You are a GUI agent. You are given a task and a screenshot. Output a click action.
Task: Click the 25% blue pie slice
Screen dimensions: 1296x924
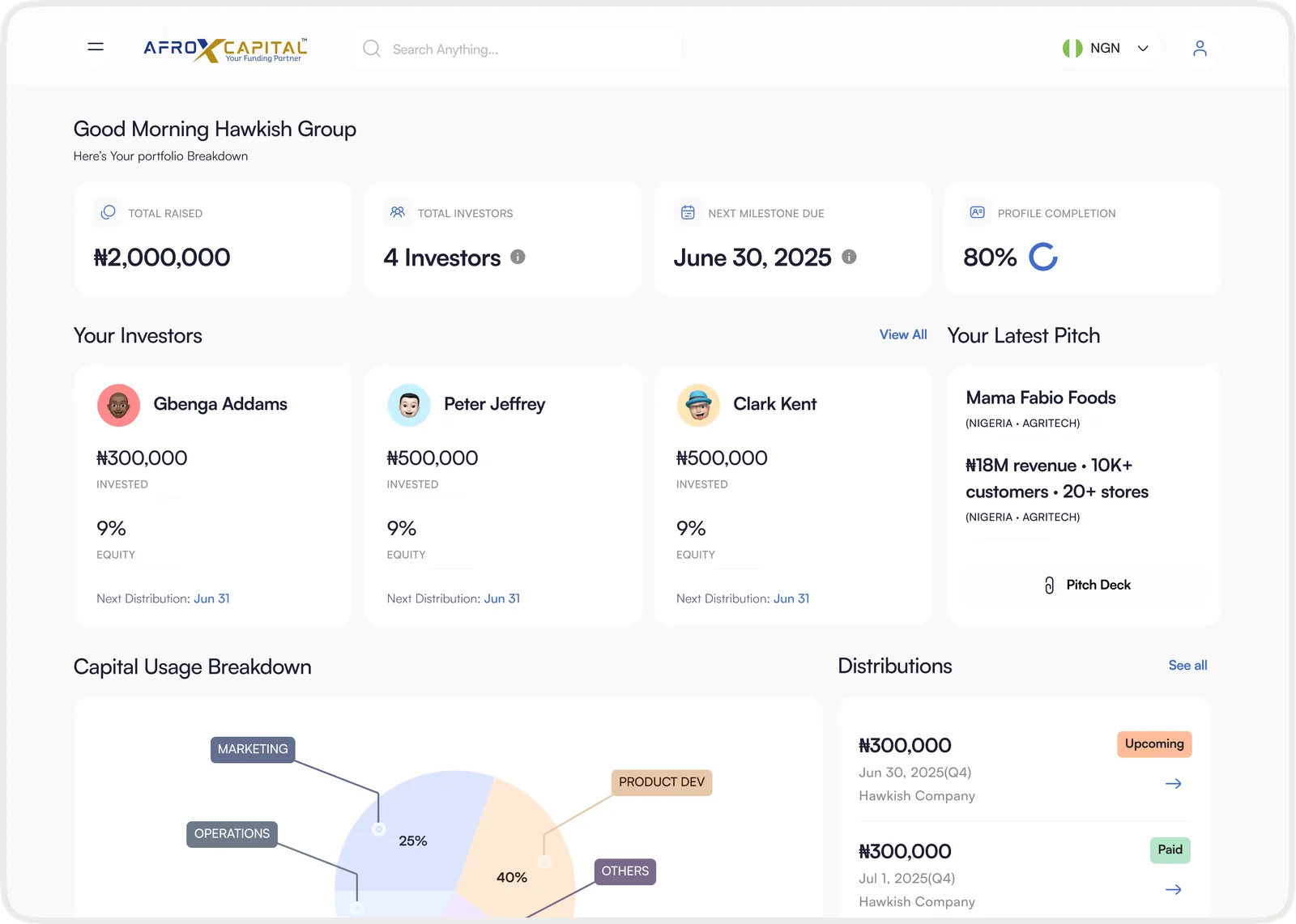[x=413, y=834]
